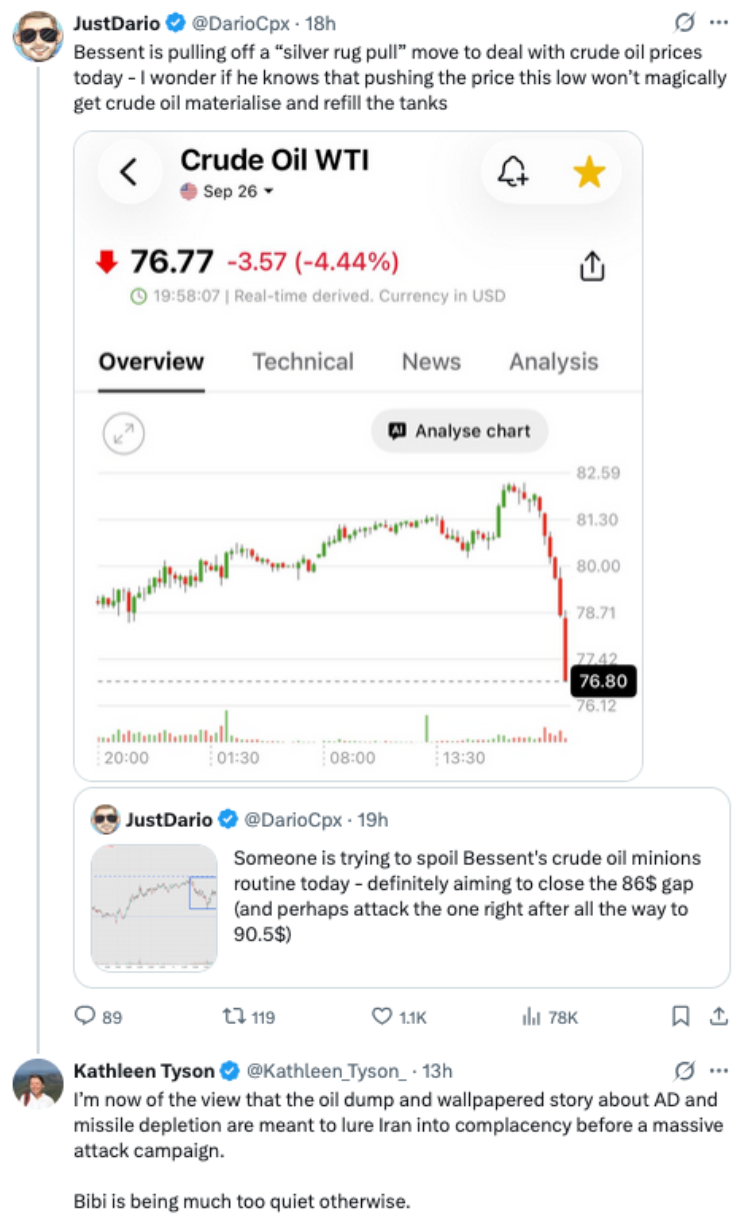Open more options on Kathleen Tyson's tweet
The height and width of the screenshot is (1224, 750).
pos(718,1070)
